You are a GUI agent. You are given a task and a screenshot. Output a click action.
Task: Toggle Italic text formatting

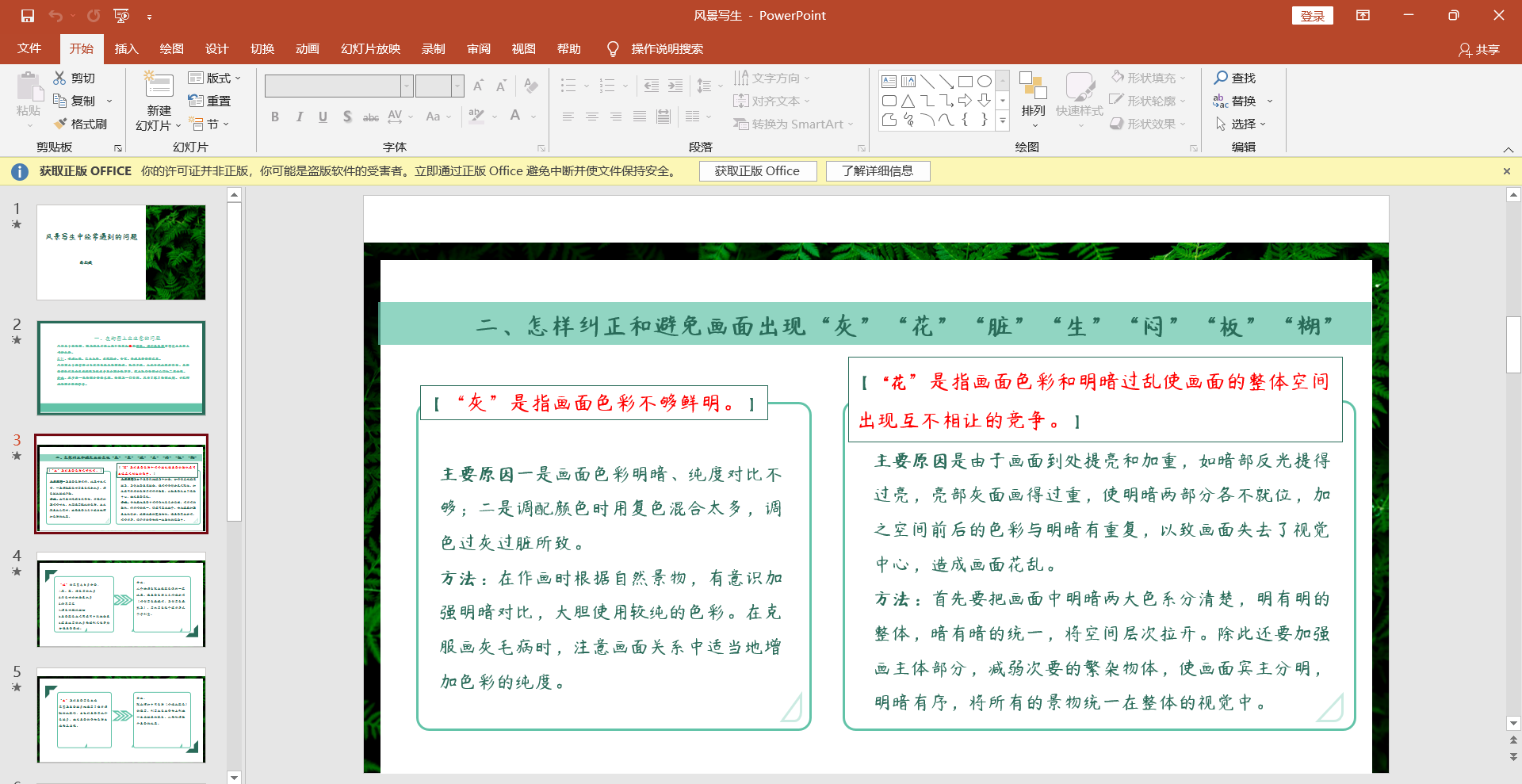299,117
